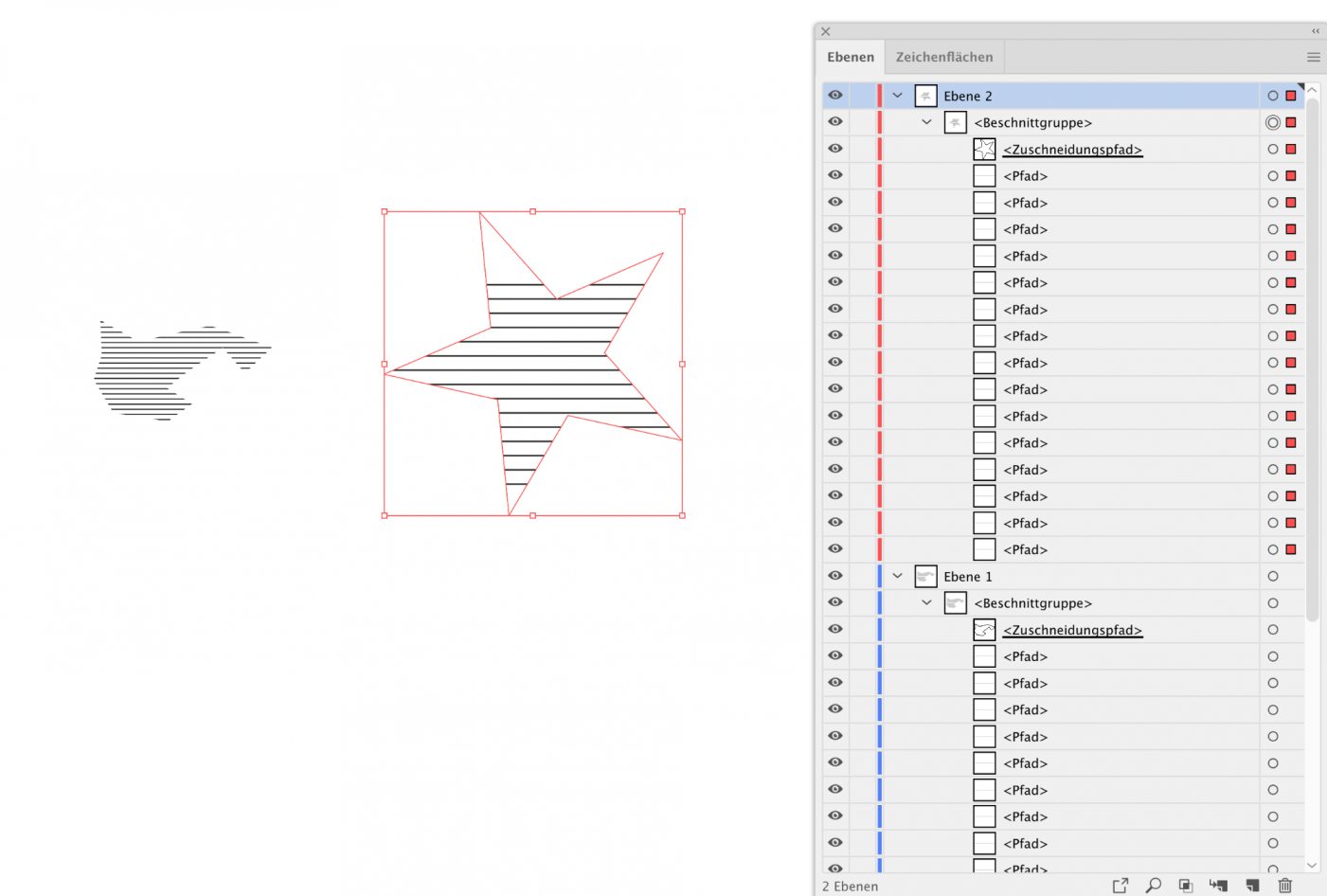Click target circle of Ebene 1's Zuschneidungspfad
Image resolution: width=1327 pixels, height=896 pixels.
[x=1273, y=629]
